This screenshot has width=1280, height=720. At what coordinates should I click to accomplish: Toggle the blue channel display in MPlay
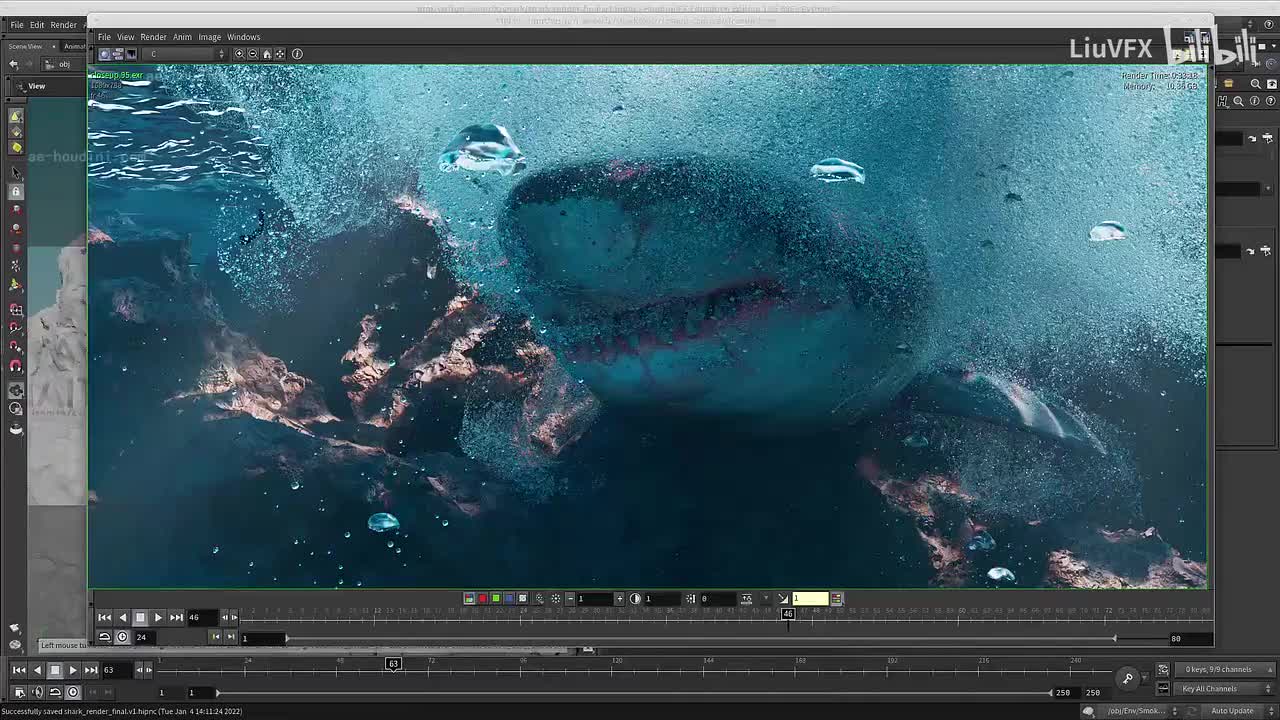pos(509,599)
